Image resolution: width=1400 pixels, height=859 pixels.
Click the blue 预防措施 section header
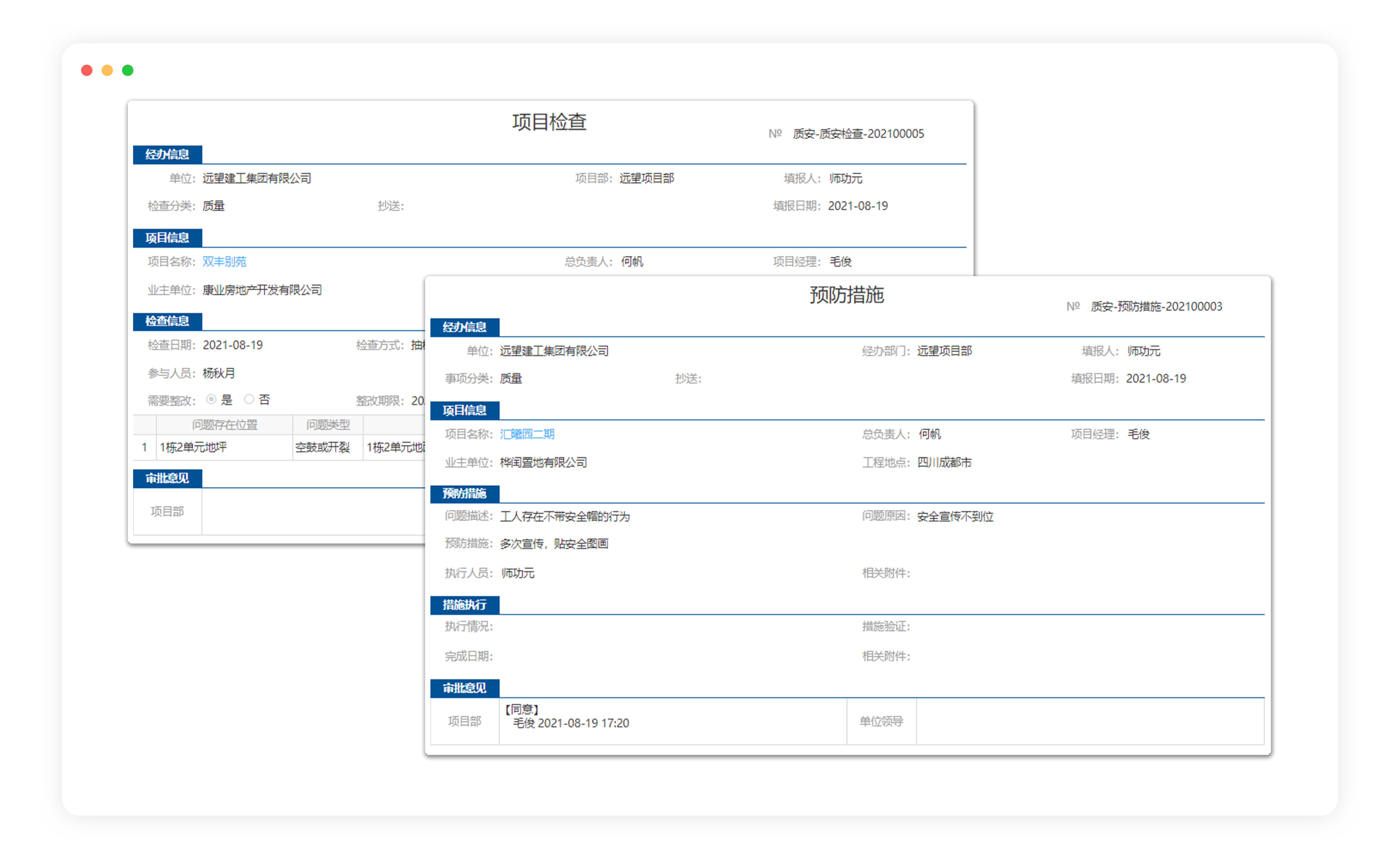[464, 494]
